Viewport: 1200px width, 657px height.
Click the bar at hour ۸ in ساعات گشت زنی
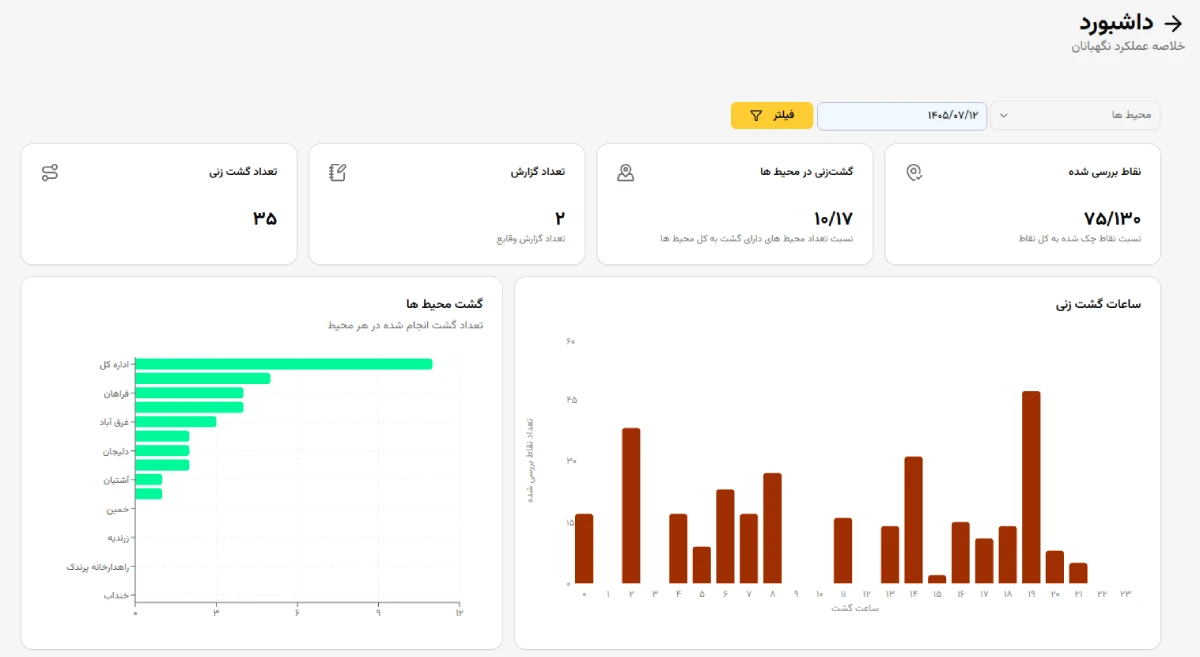tap(772, 528)
